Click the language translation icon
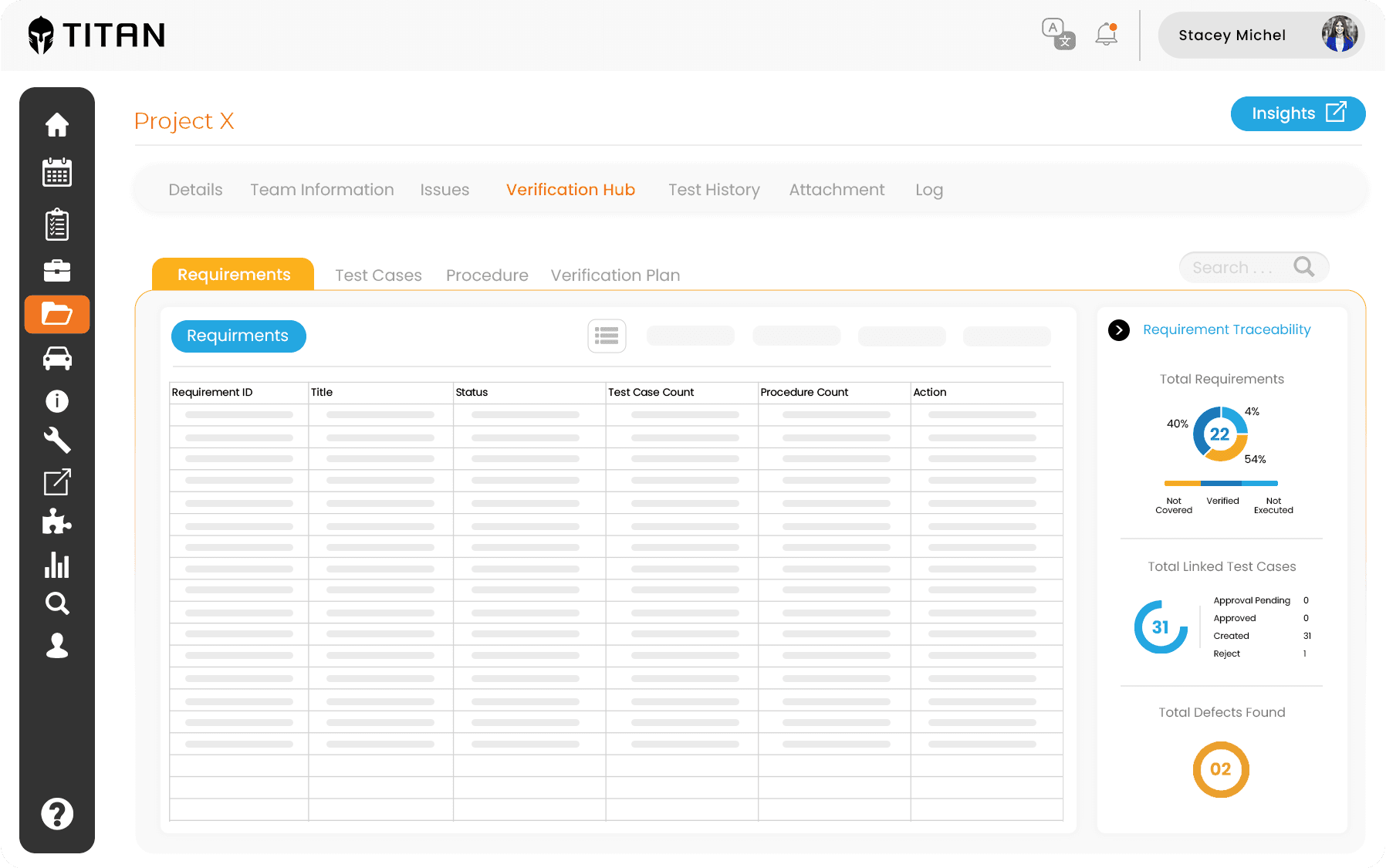Viewport: 1386px width, 868px height. click(x=1057, y=34)
